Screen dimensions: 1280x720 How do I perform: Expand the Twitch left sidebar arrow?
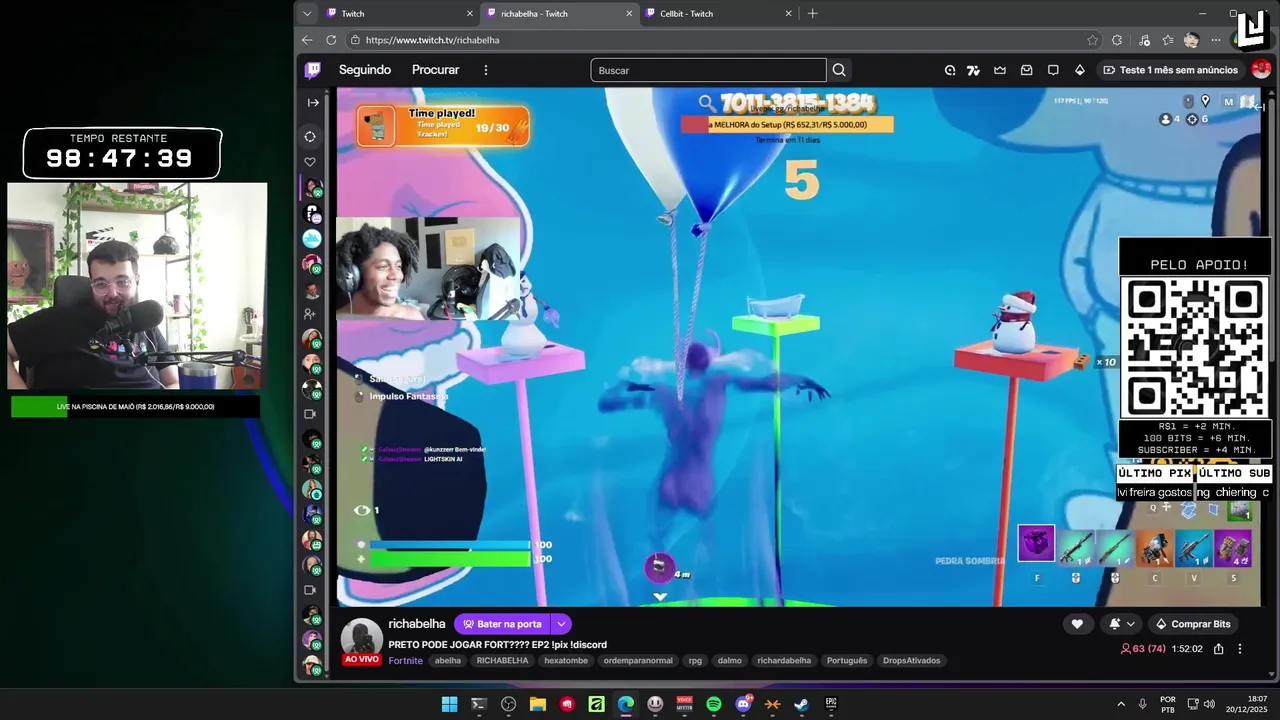(x=313, y=102)
